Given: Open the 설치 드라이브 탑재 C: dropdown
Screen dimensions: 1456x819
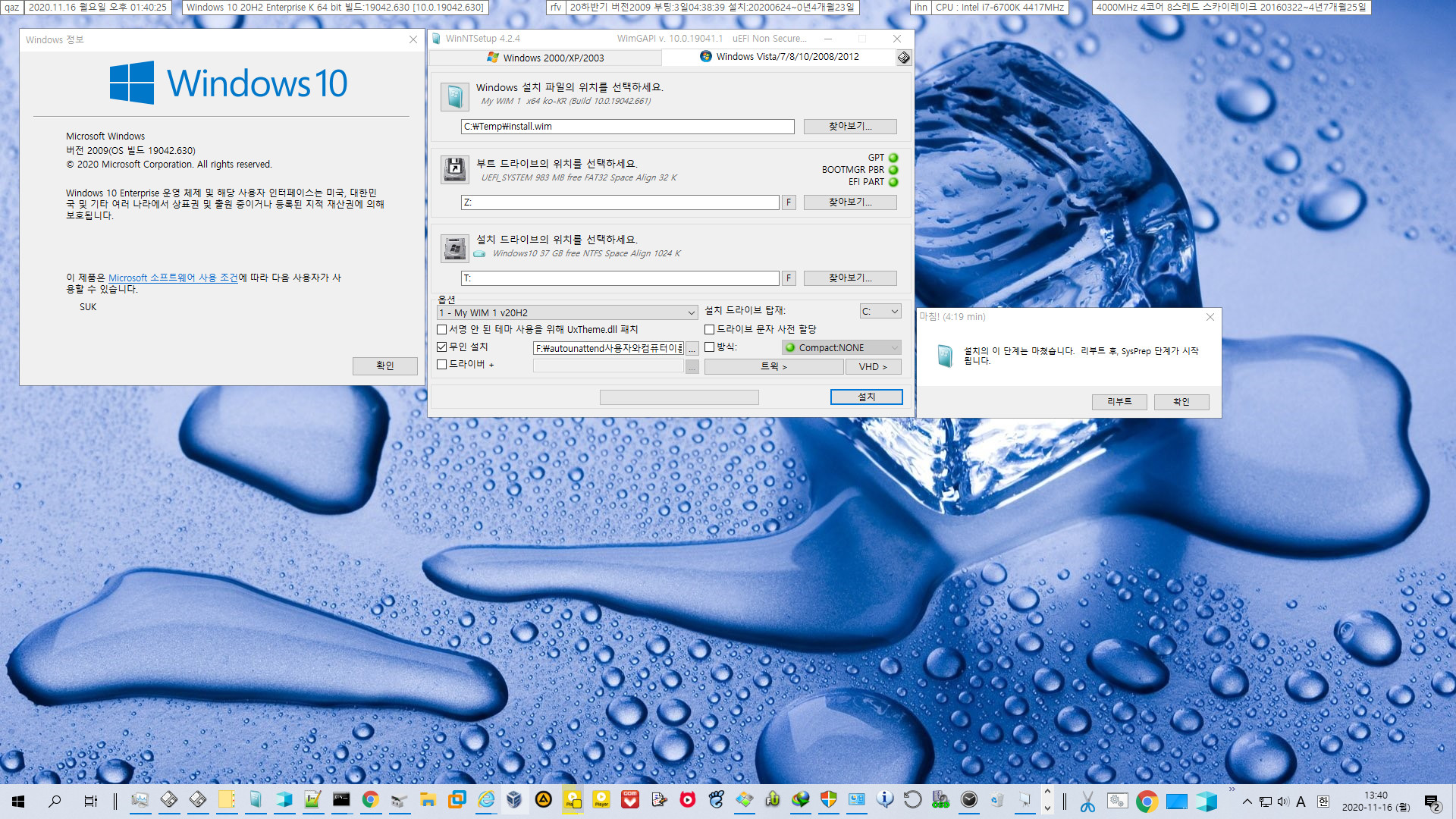Looking at the screenshot, I should click(x=880, y=312).
